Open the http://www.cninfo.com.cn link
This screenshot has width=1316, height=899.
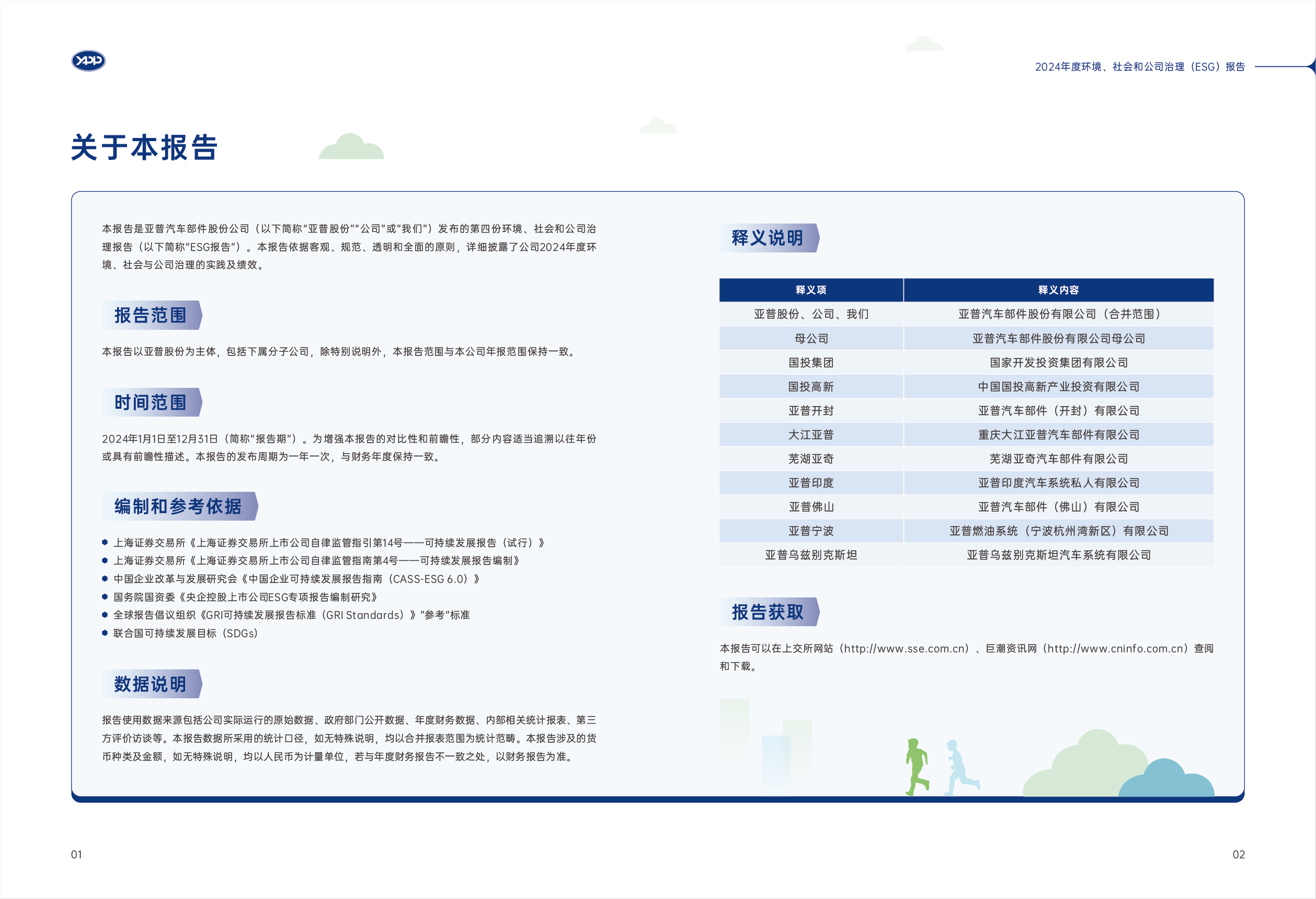pos(1117,649)
